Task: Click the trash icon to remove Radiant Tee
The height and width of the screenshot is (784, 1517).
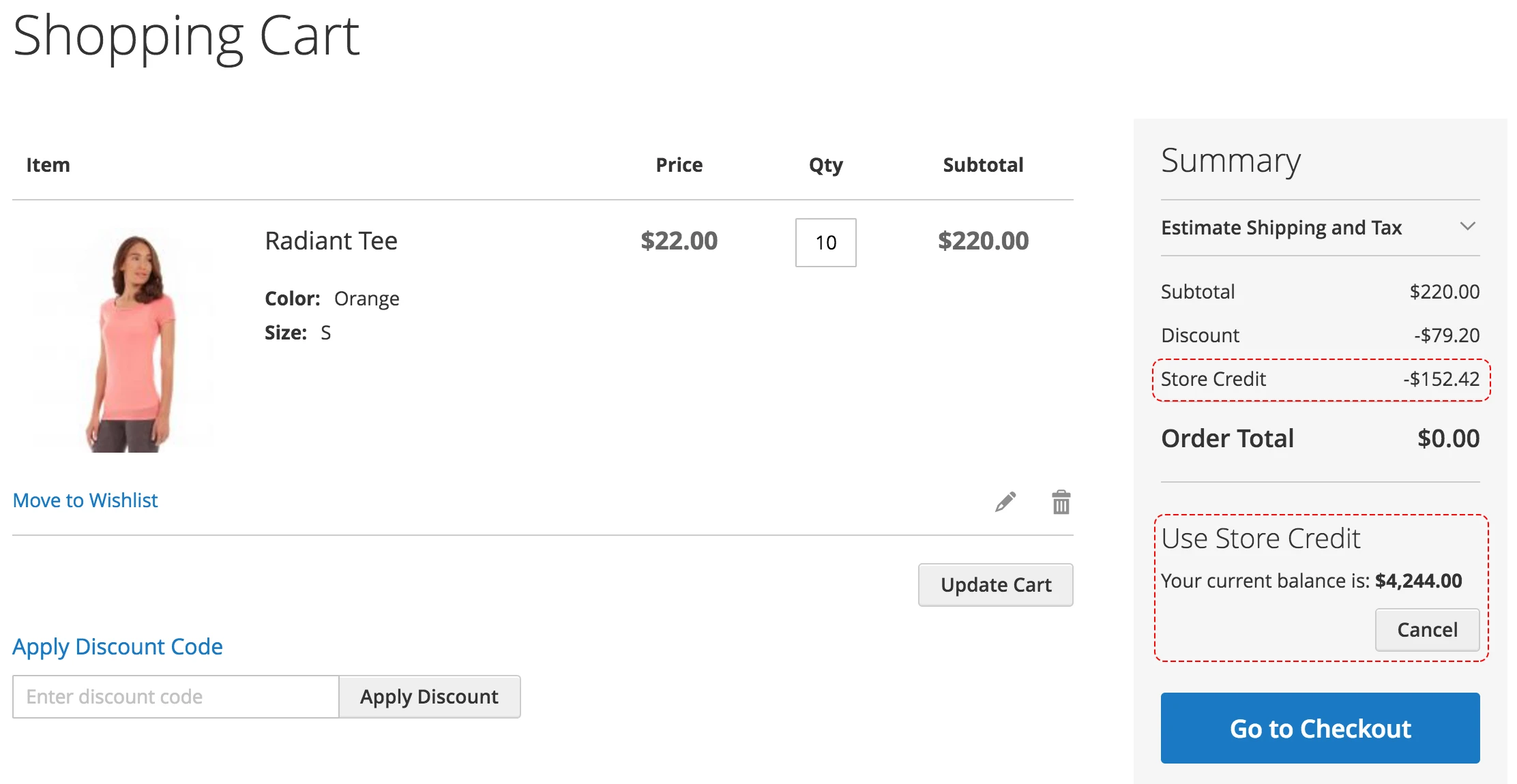Action: (1061, 502)
